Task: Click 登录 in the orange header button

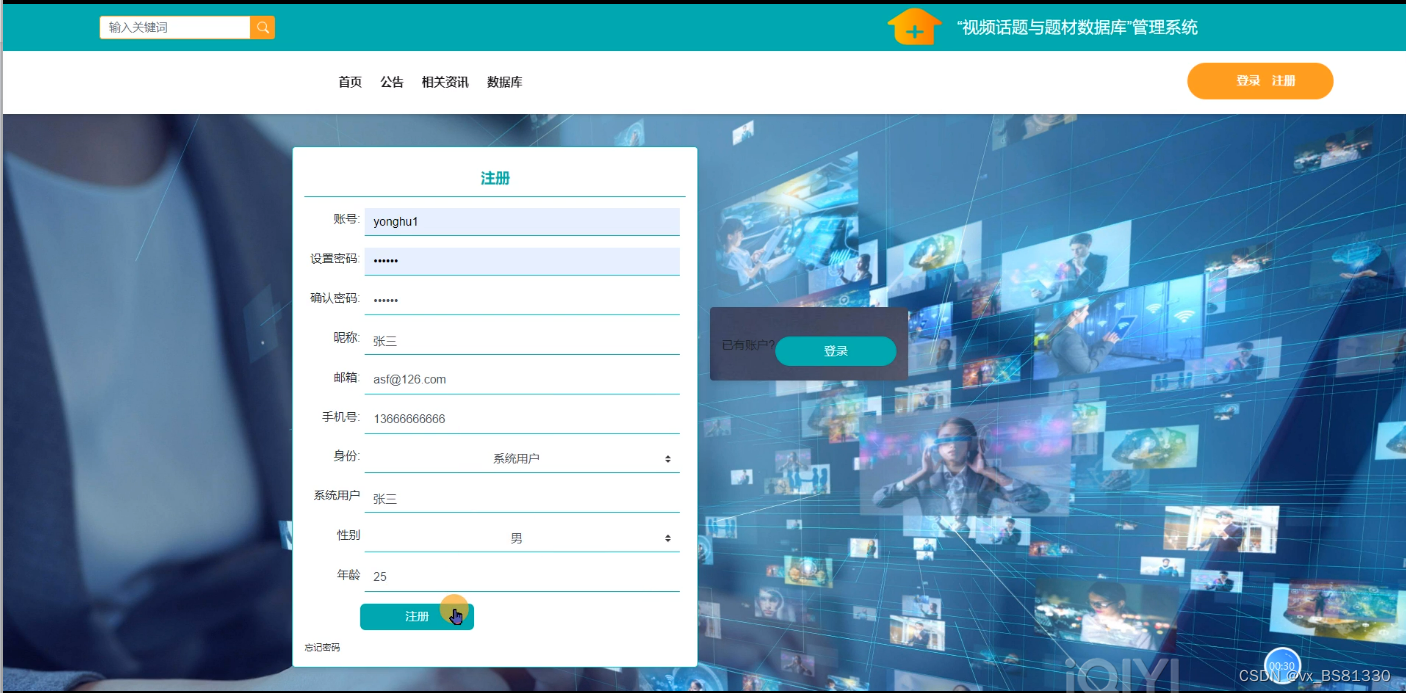Action: click(x=1248, y=81)
